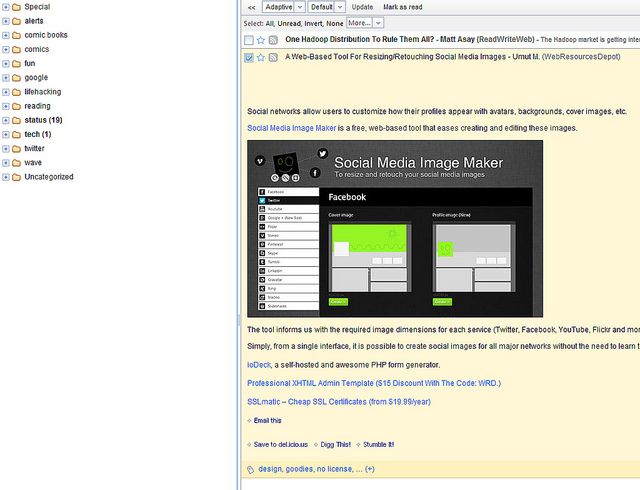
Task: Click the tag icon beside design tags
Action: click(x=251, y=470)
